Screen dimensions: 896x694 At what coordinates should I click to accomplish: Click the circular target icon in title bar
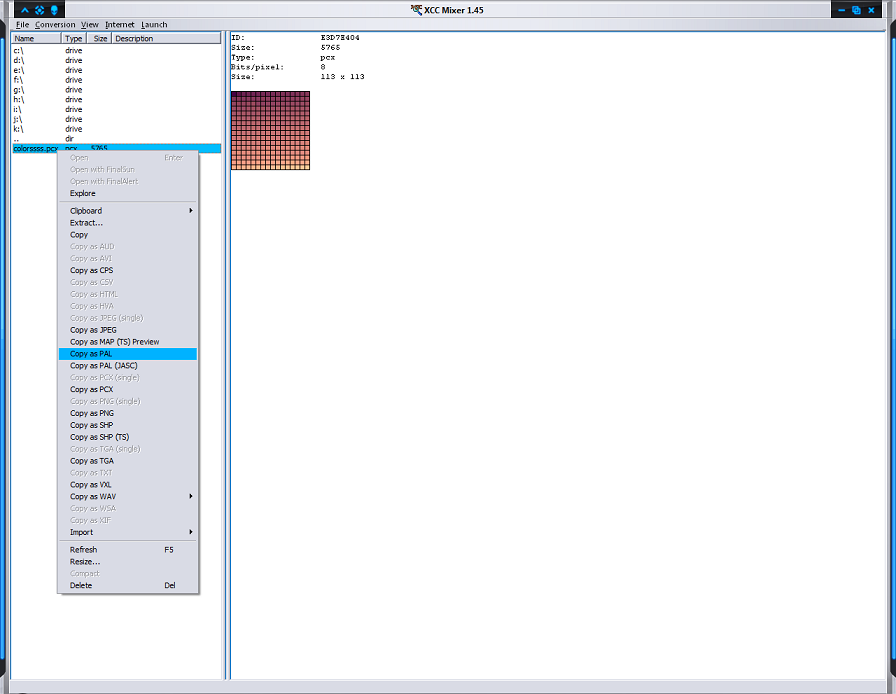(39, 10)
